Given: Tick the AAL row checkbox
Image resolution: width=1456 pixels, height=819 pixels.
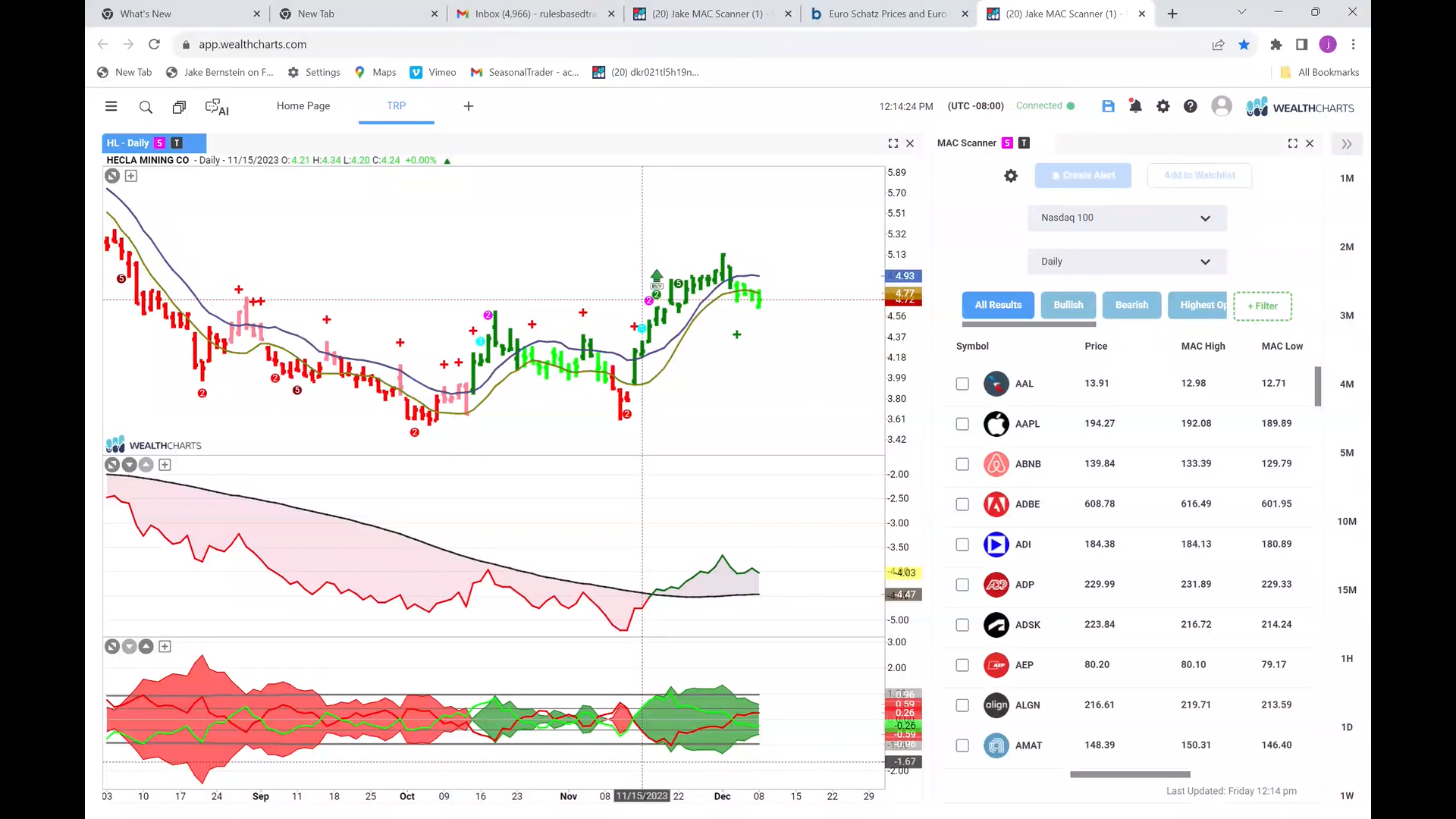Looking at the screenshot, I should (x=962, y=384).
